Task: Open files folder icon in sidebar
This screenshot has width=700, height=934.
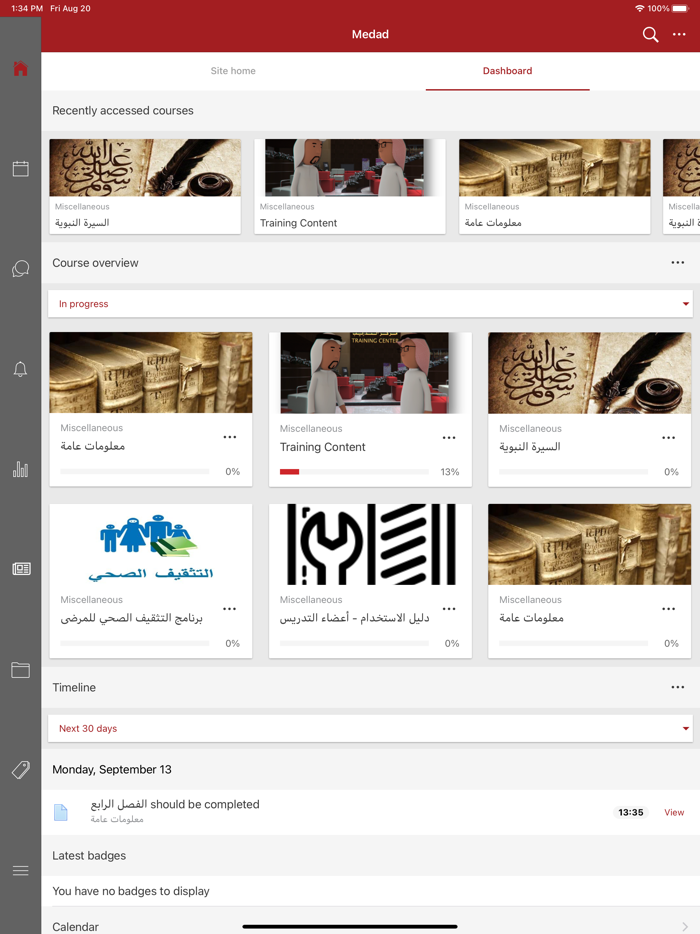Action: (20, 670)
